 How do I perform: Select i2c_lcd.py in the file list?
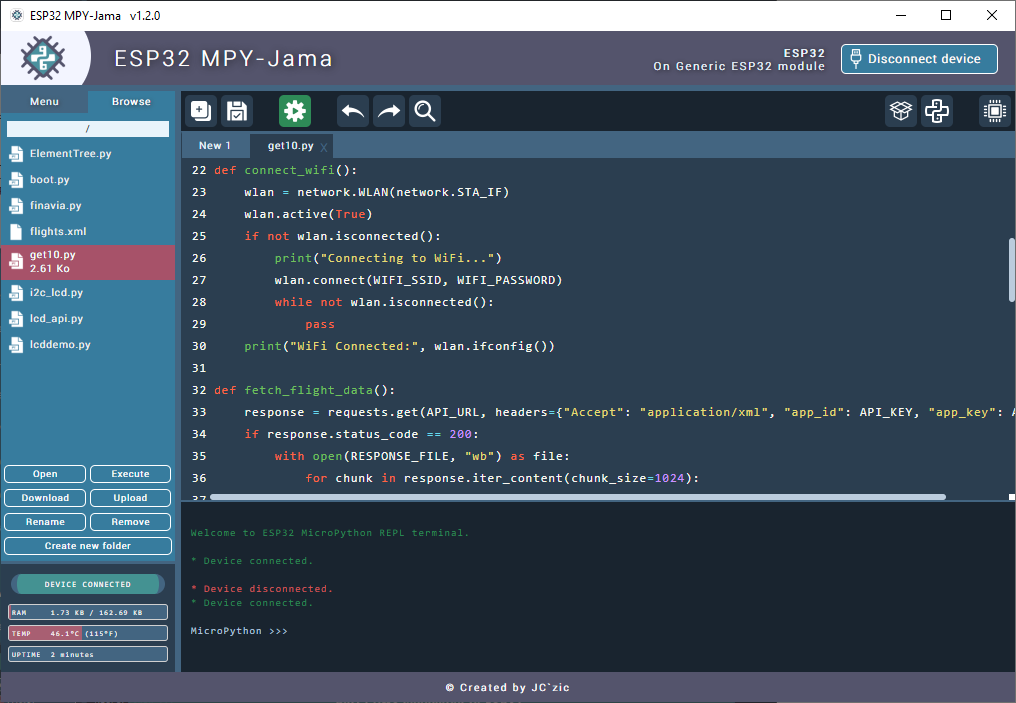[87, 293]
